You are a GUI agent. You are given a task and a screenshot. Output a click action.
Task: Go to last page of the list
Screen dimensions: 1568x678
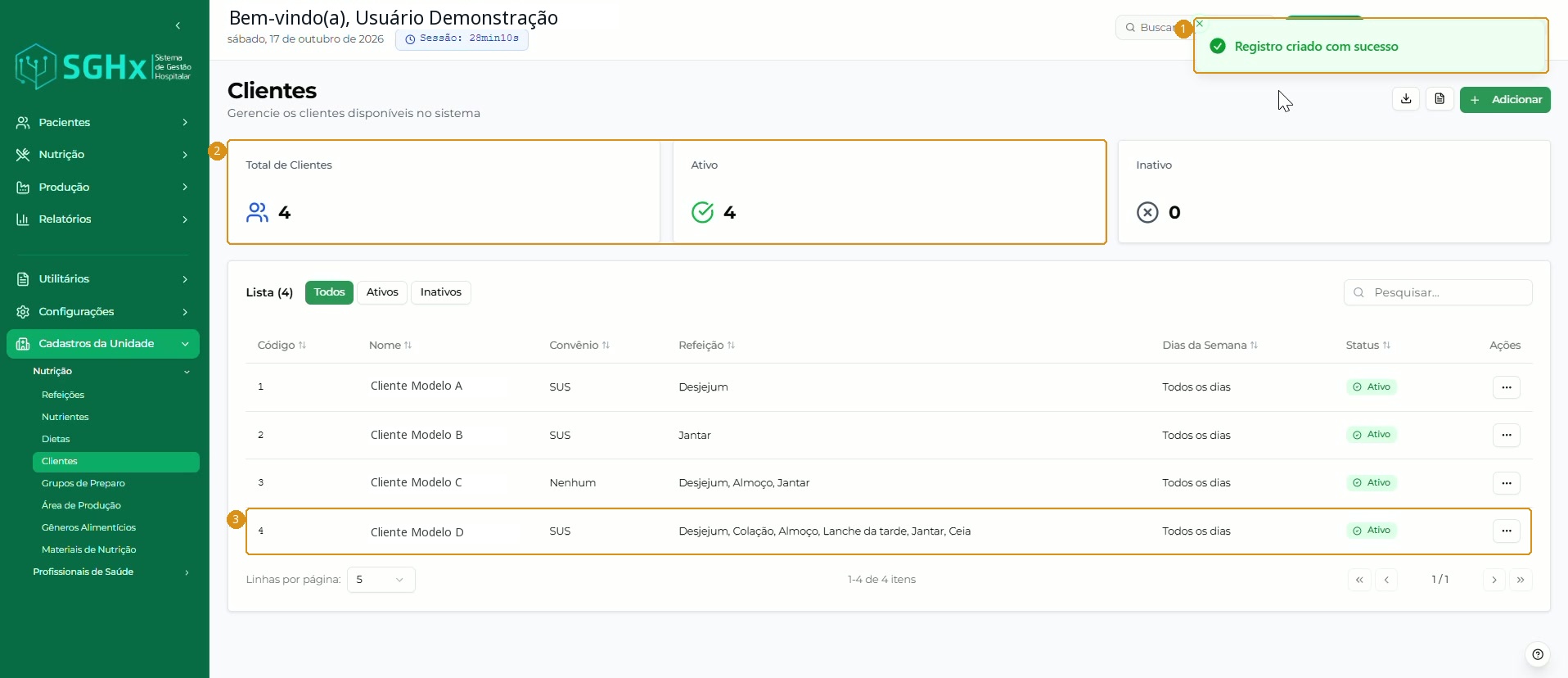click(x=1521, y=580)
